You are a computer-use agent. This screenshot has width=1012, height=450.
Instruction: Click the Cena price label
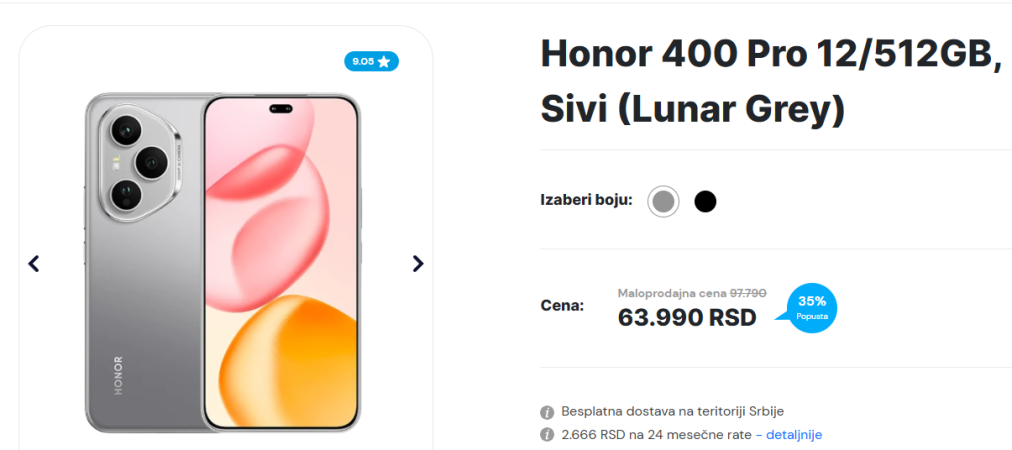pos(562,305)
